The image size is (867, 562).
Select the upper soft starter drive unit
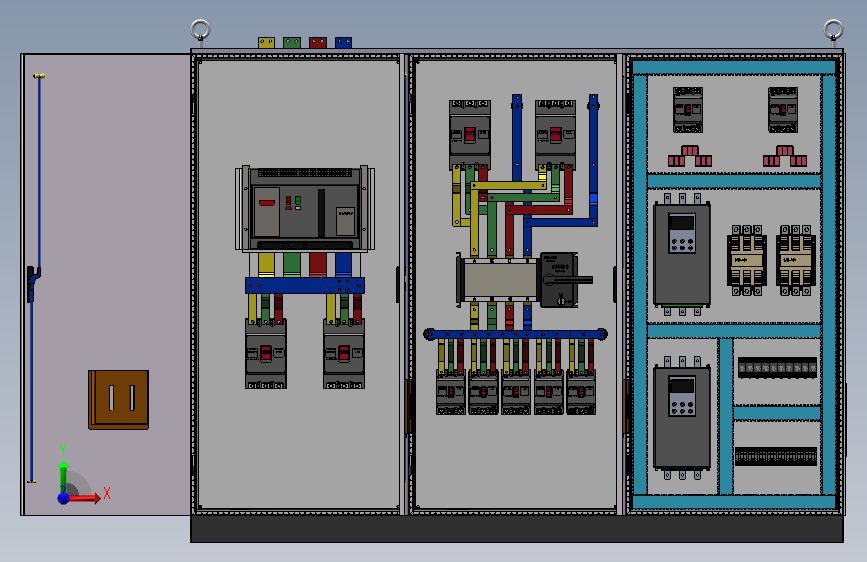(682, 254)
